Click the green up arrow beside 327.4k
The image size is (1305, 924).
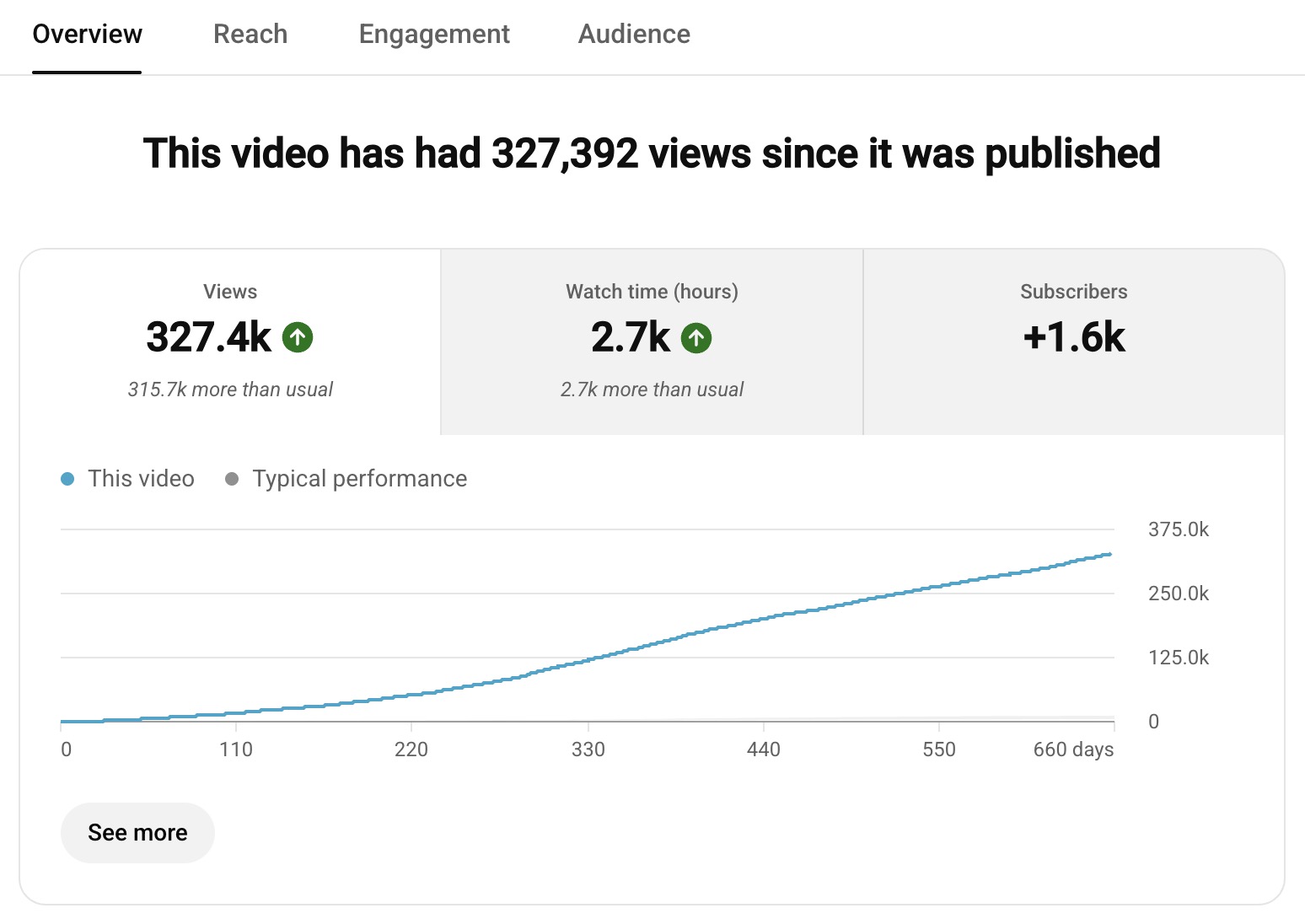298,338
